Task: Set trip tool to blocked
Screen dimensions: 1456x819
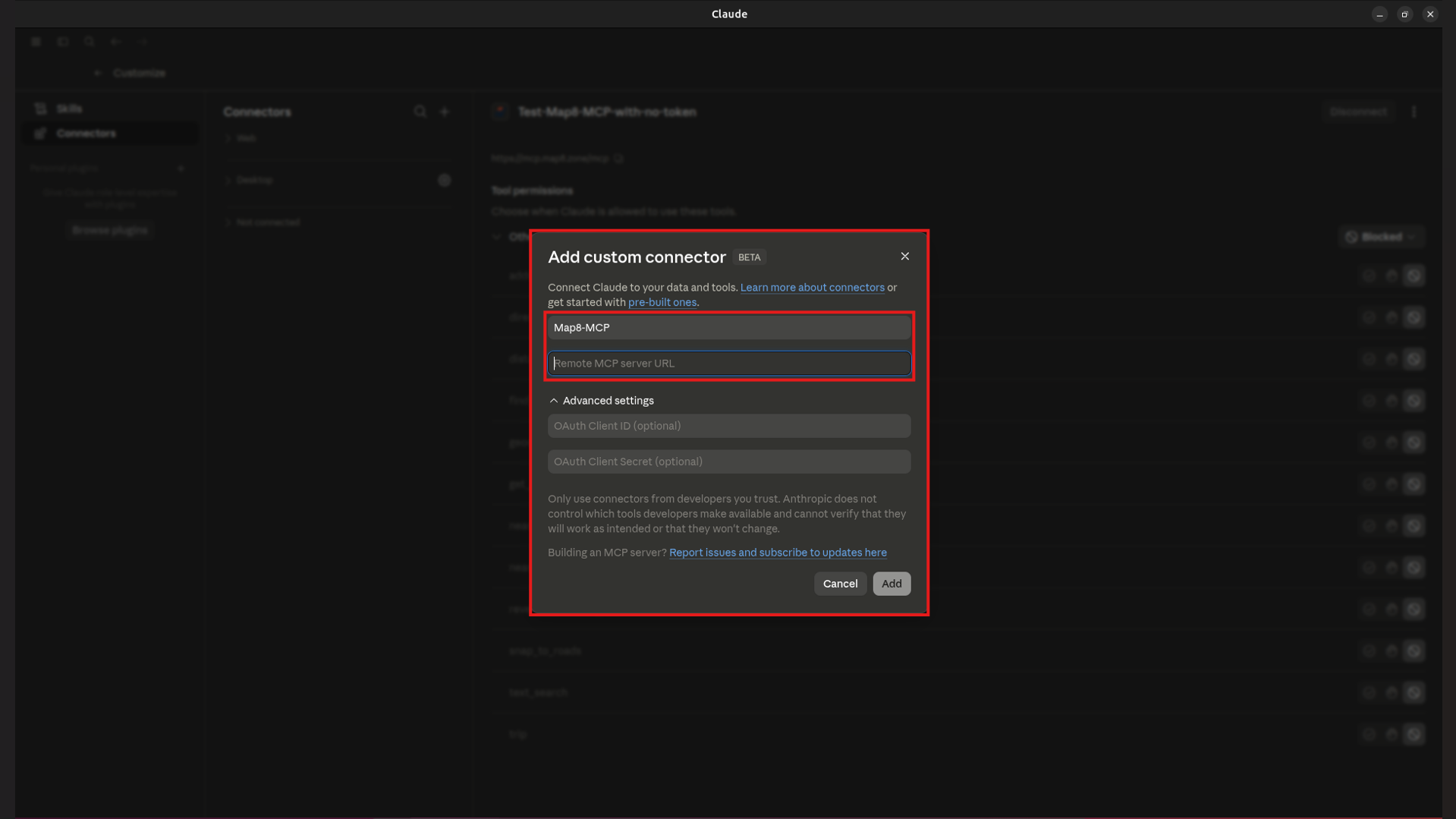Action: (x=1414, y=735)
